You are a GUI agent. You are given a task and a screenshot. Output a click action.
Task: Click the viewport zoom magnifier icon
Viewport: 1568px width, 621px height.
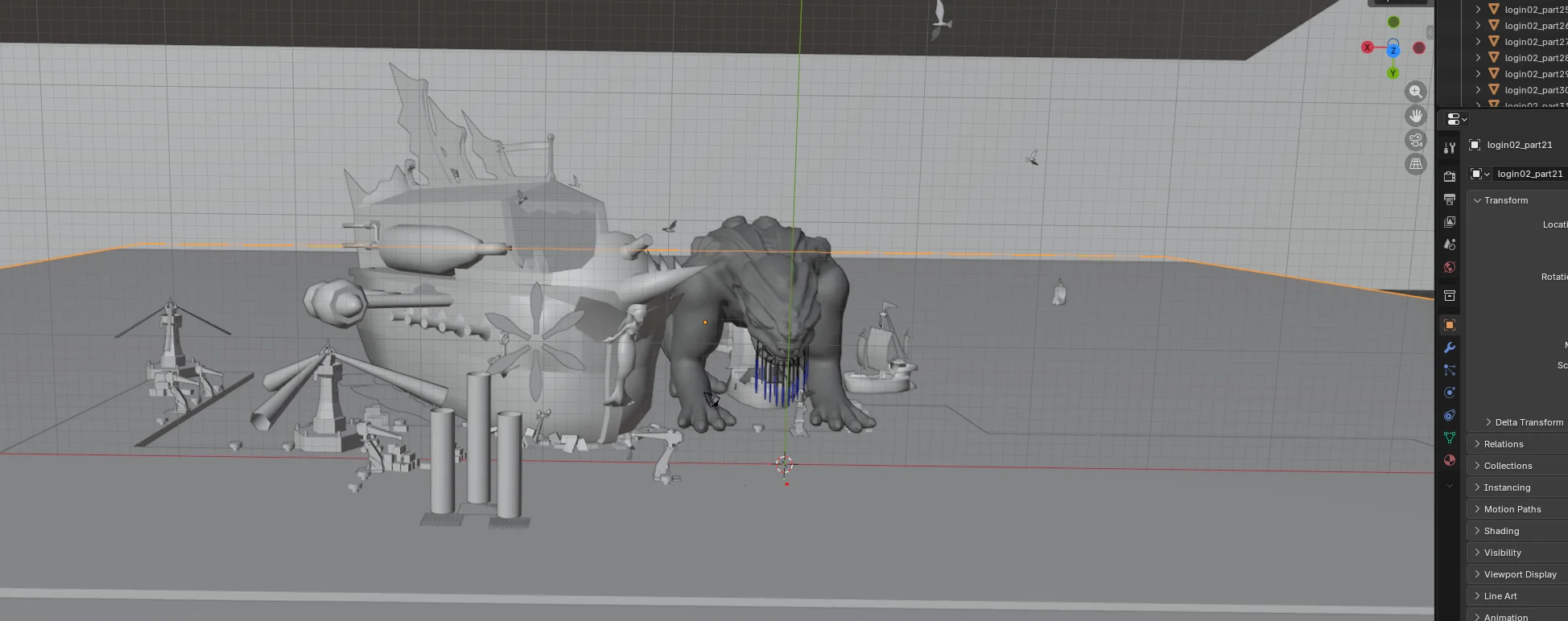[x=1415, y=92]
